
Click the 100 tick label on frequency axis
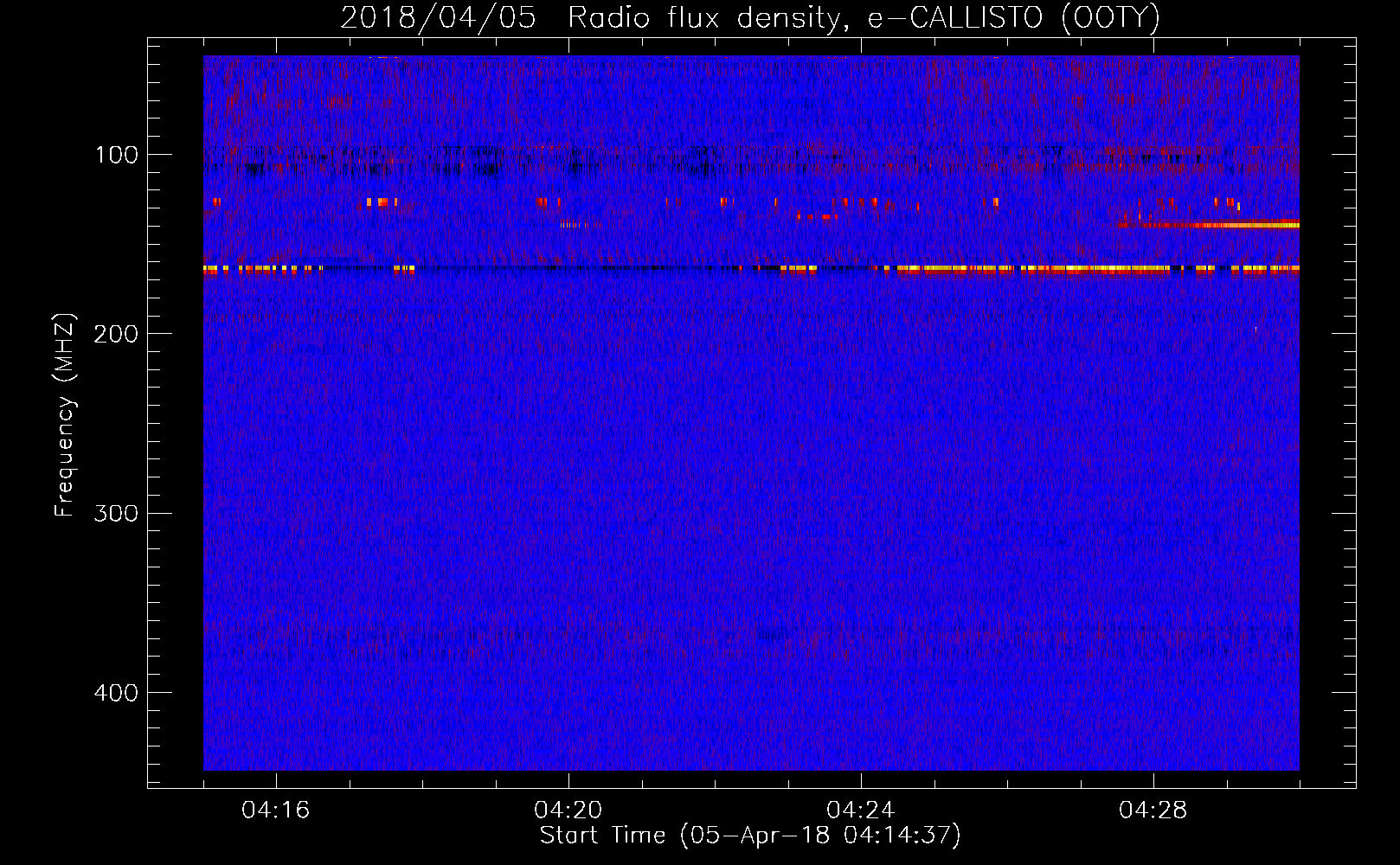pos(116,155)
